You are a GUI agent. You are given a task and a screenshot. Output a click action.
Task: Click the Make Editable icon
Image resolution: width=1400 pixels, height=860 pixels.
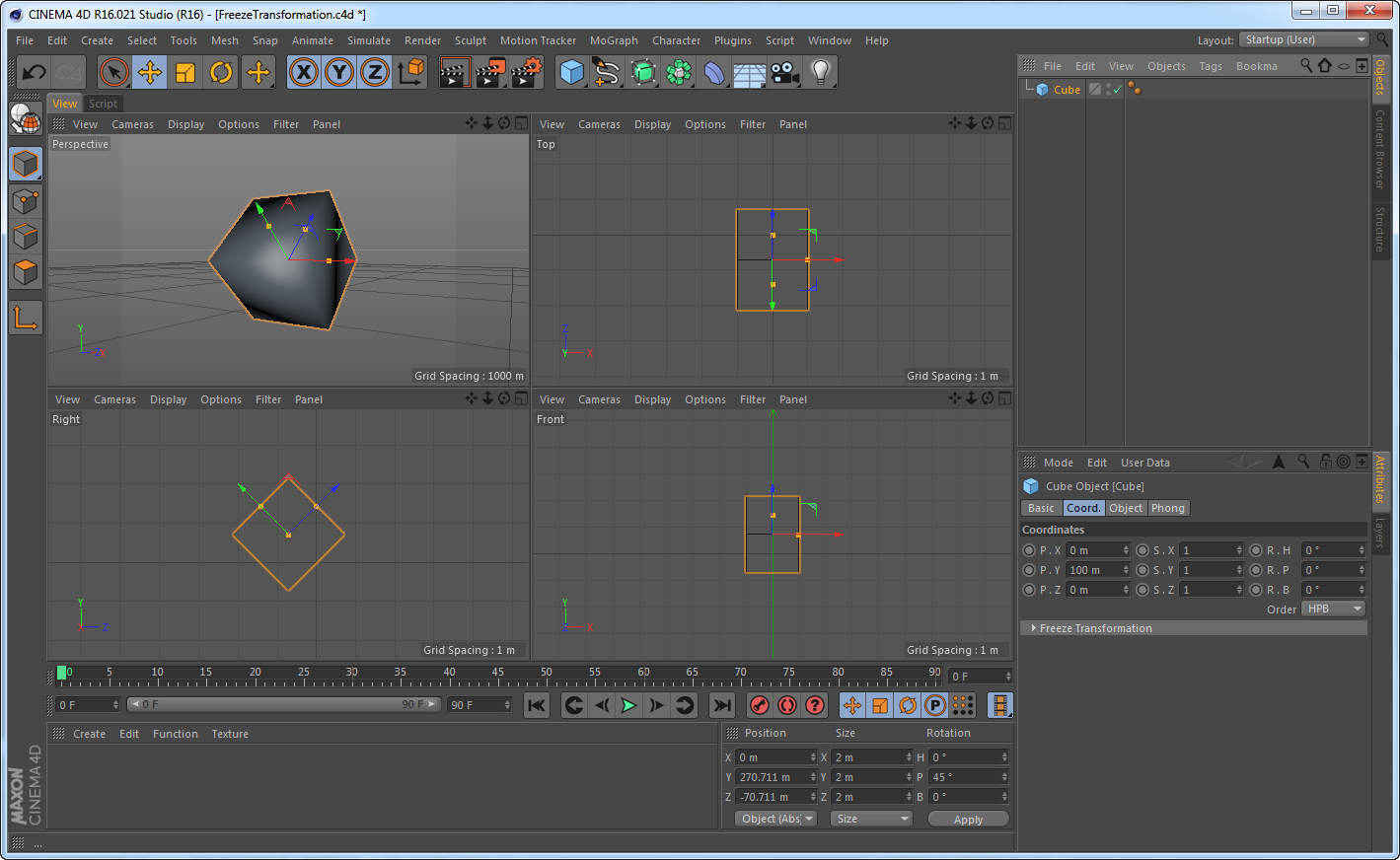[x=26, y=118]
